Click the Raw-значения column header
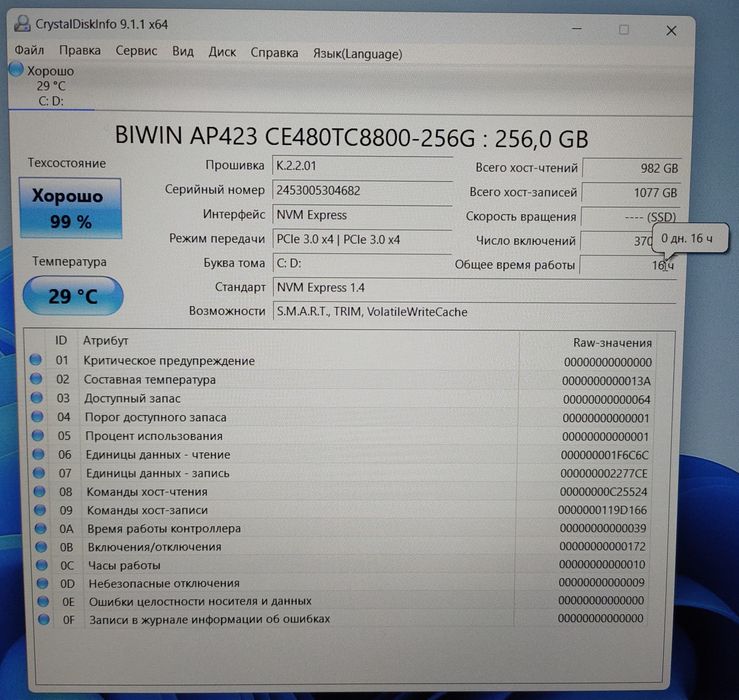This screenshot has width=739, height=700. coord(612,343)
